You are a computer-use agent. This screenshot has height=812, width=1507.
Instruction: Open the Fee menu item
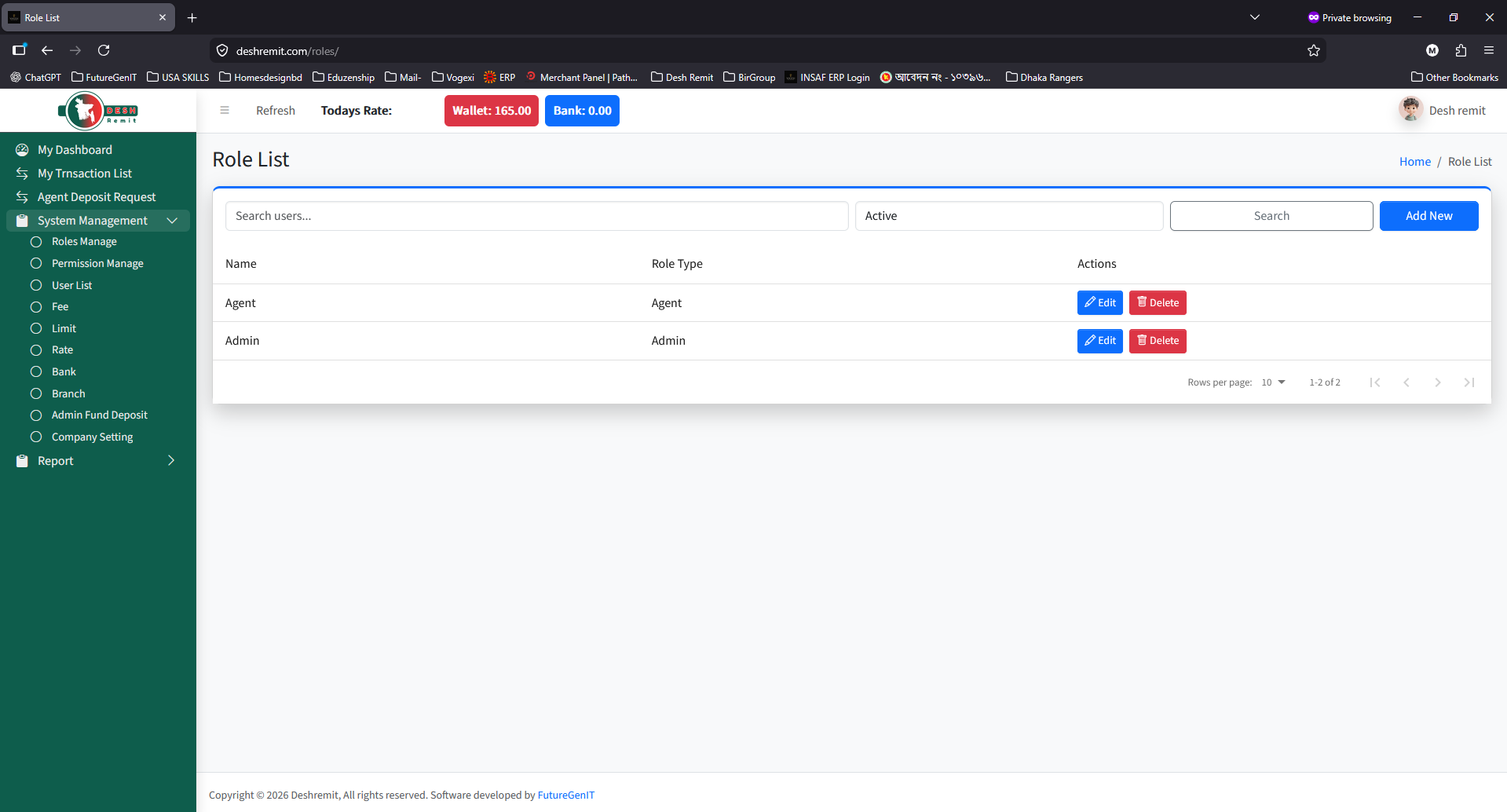point(60,307)
